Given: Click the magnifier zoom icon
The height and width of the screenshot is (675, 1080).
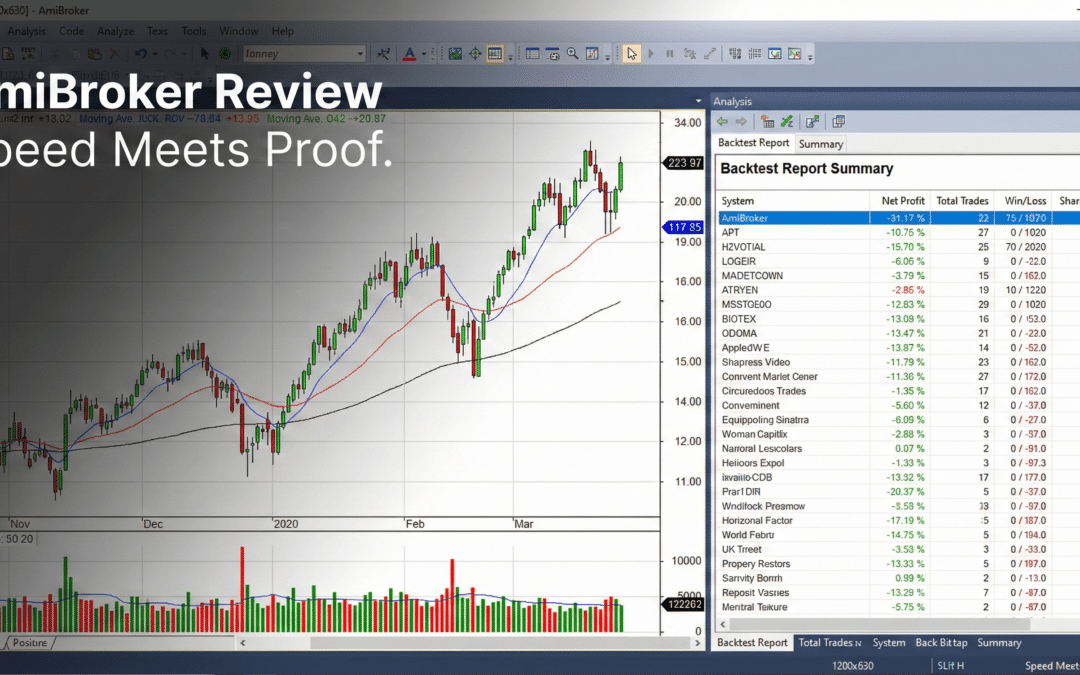Looking at the screenshot, I should coord(572,54).
